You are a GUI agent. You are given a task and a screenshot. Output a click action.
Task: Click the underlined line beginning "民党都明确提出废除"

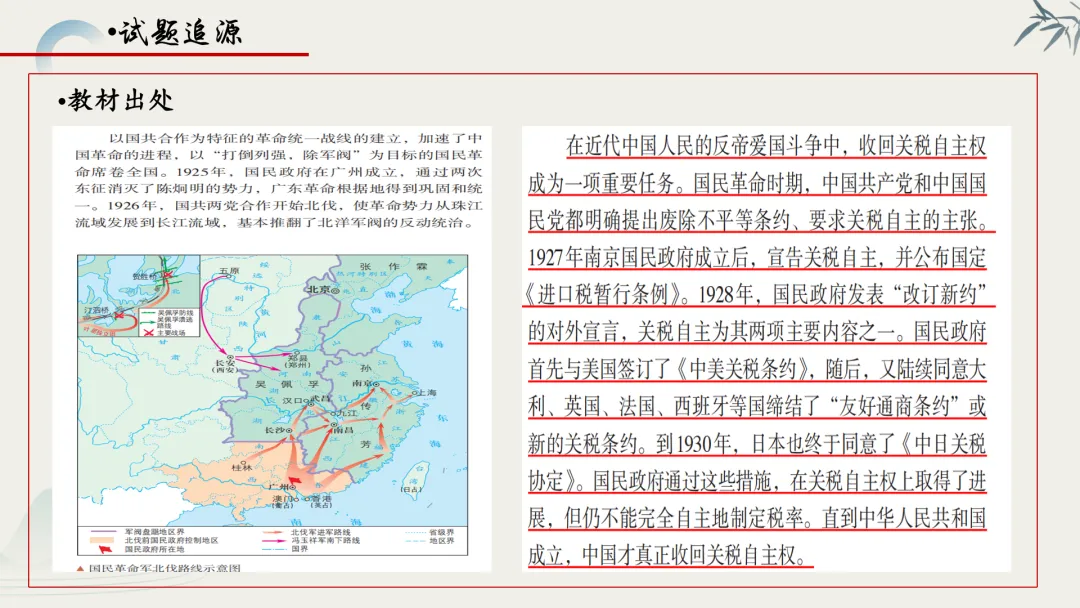(761, 220)
